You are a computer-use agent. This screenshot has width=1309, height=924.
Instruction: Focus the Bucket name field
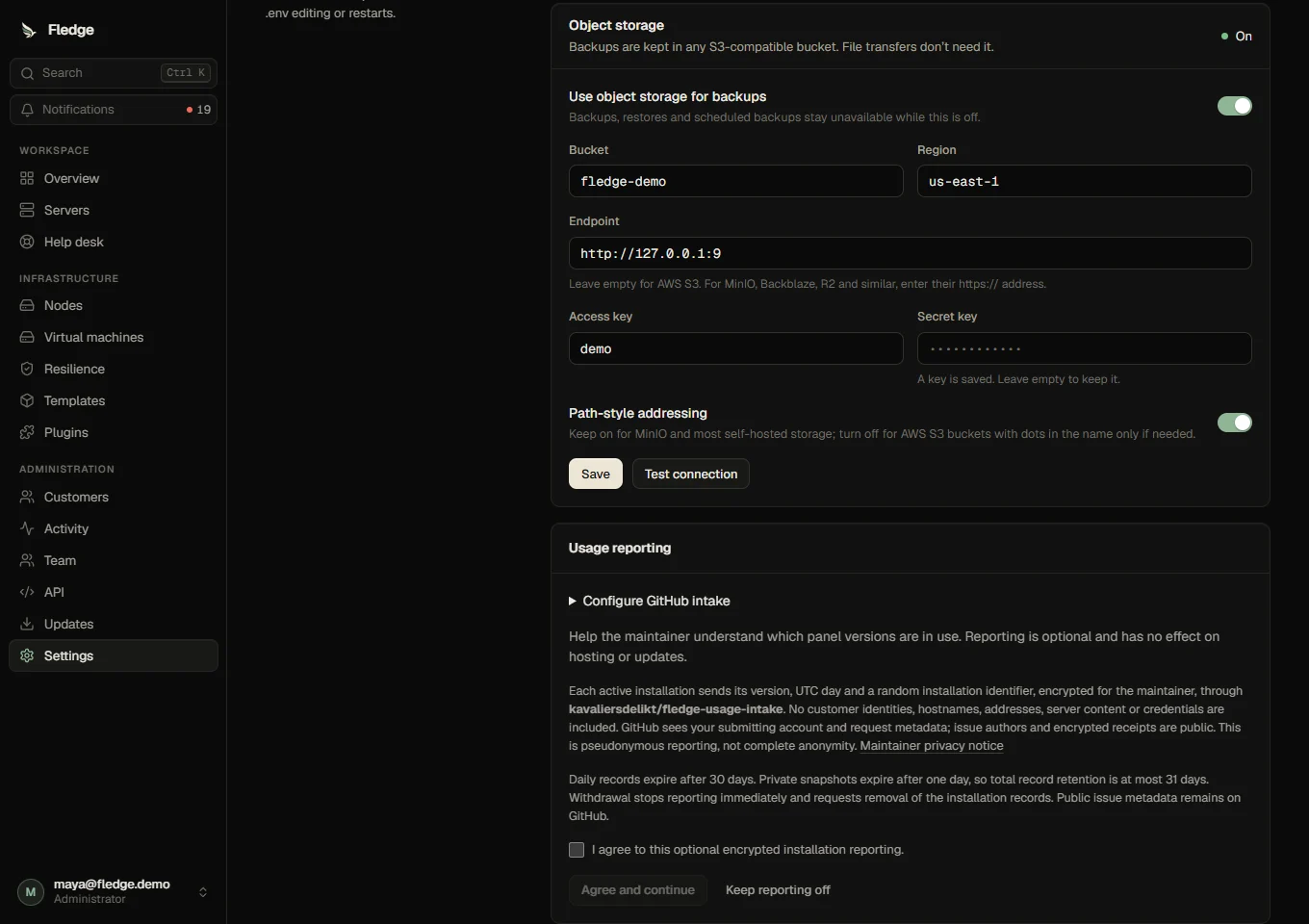[736, 181]
